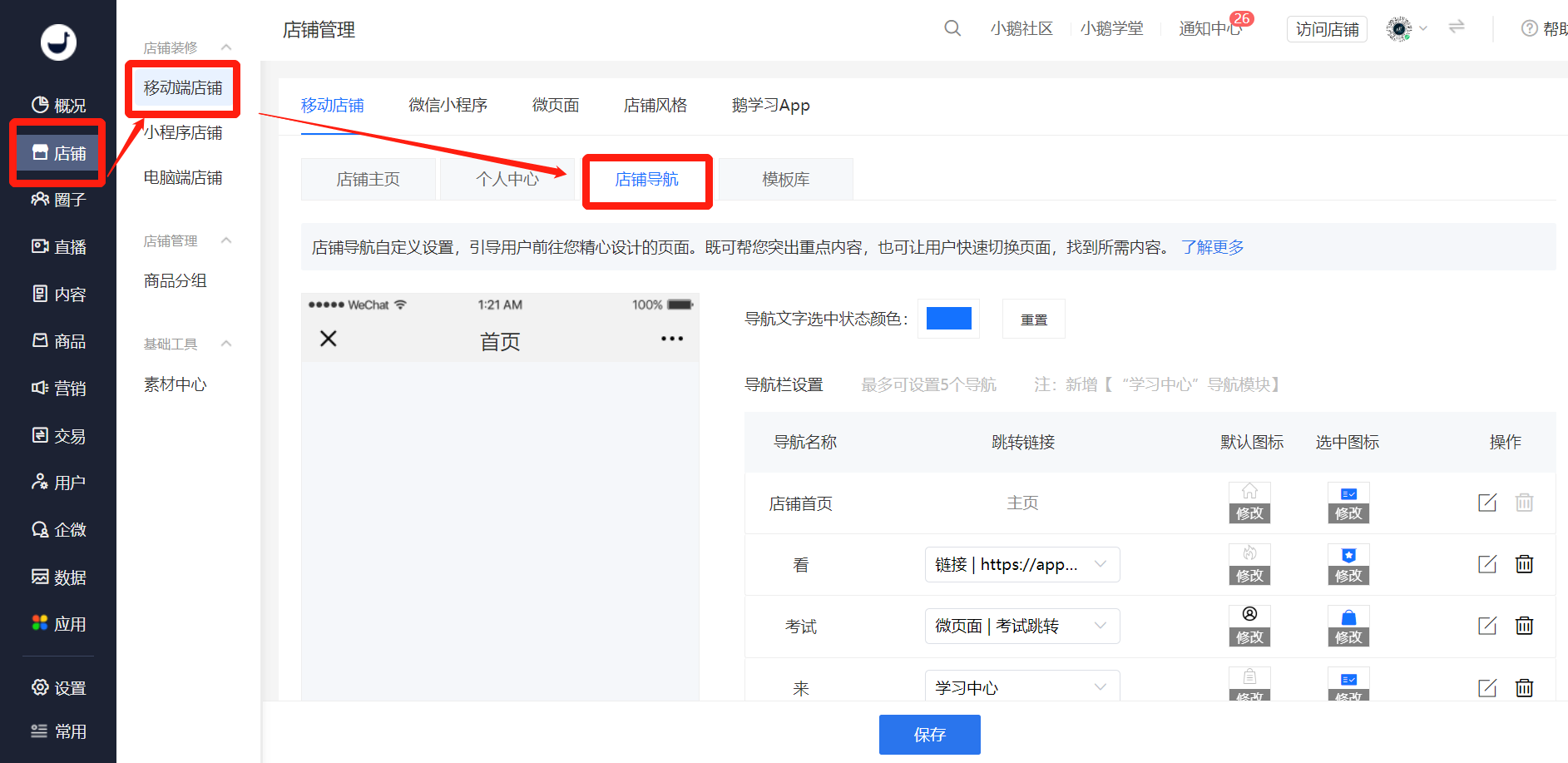Select the 店铺导航 sub-tab
The image size is (1568, 763).
646,180
